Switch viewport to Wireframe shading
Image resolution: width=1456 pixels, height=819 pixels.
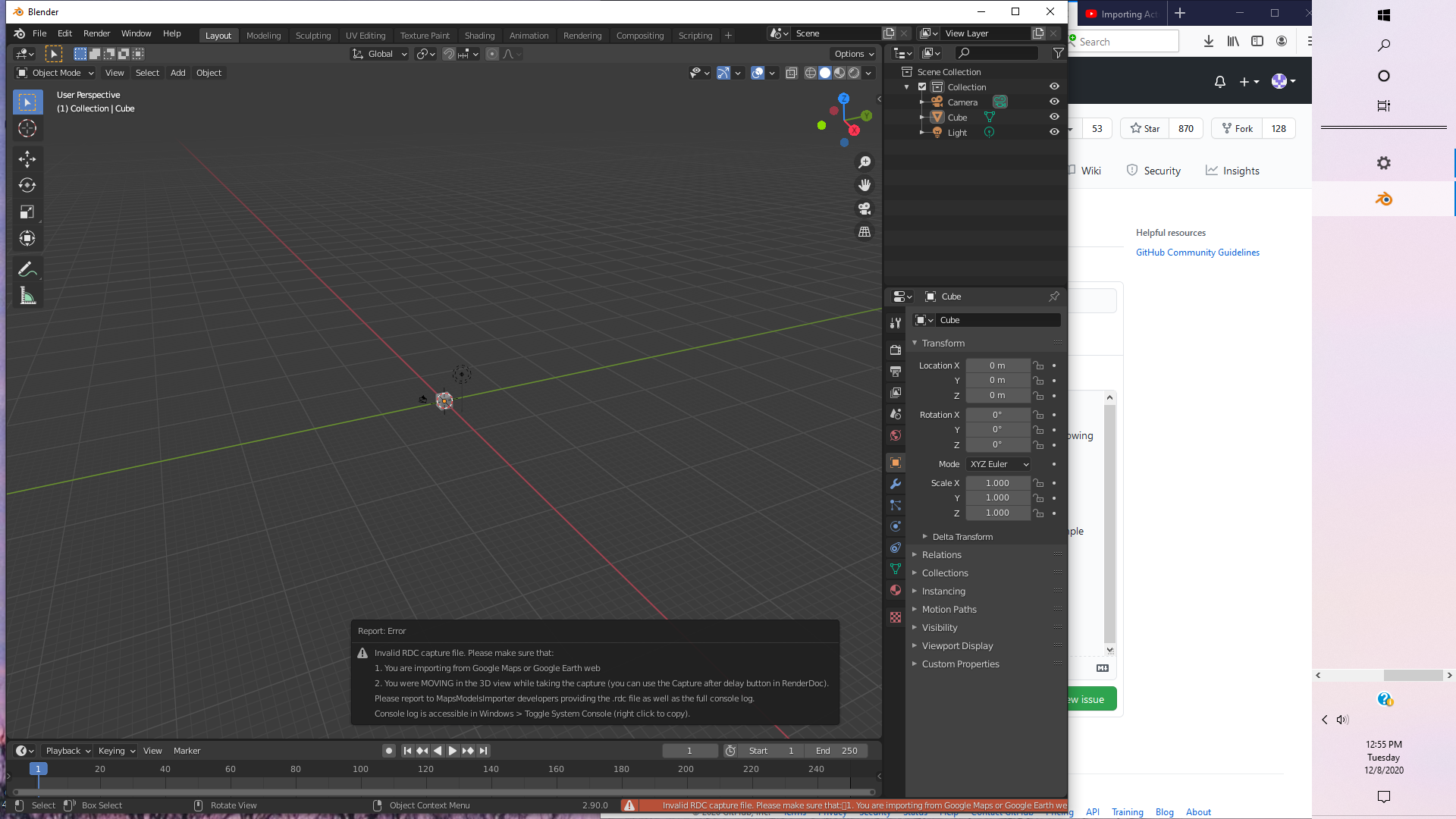pos(811,73)
